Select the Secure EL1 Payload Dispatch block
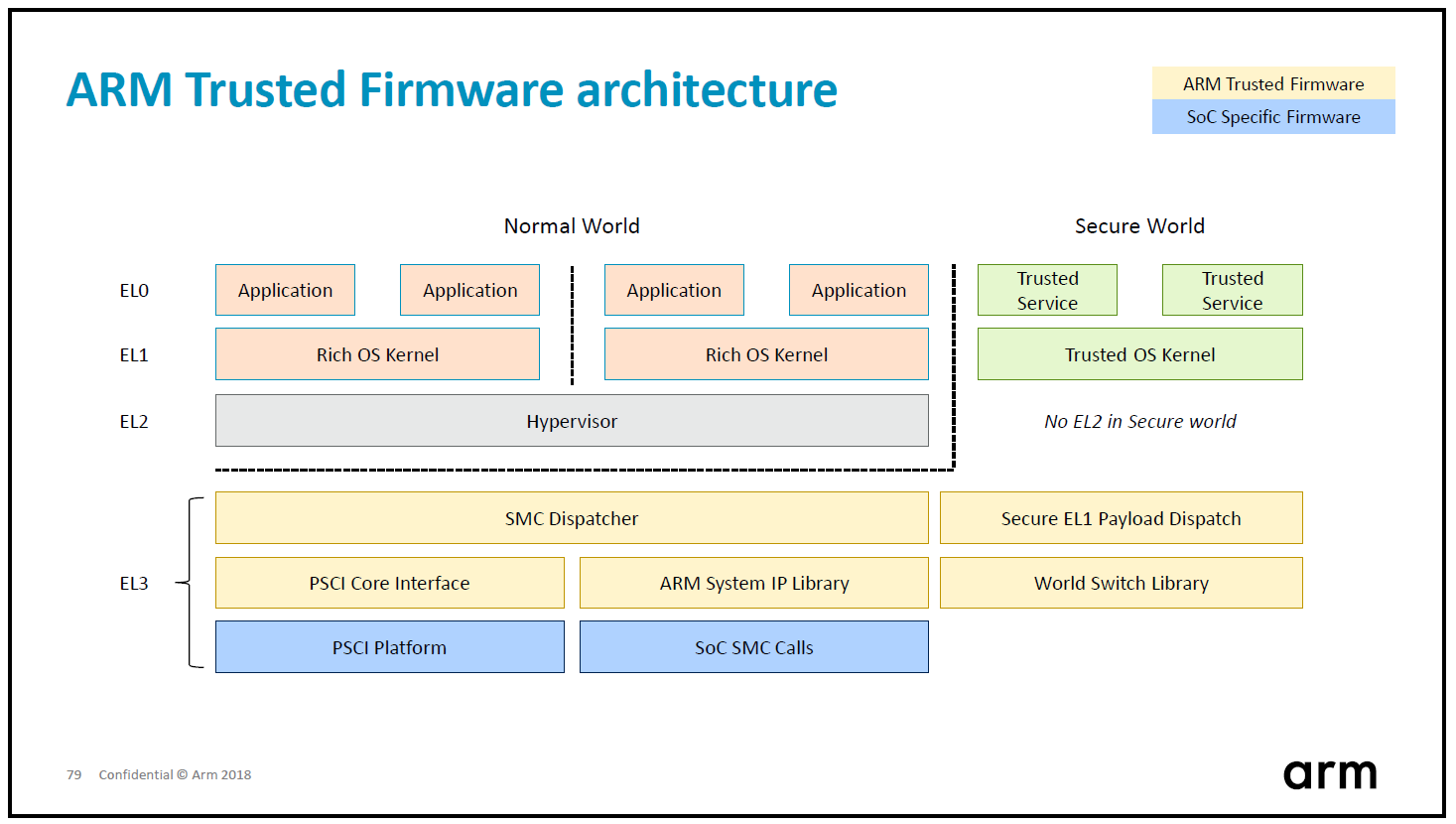Screen dimensions: 1456x824 click(x=1122, y=518)
